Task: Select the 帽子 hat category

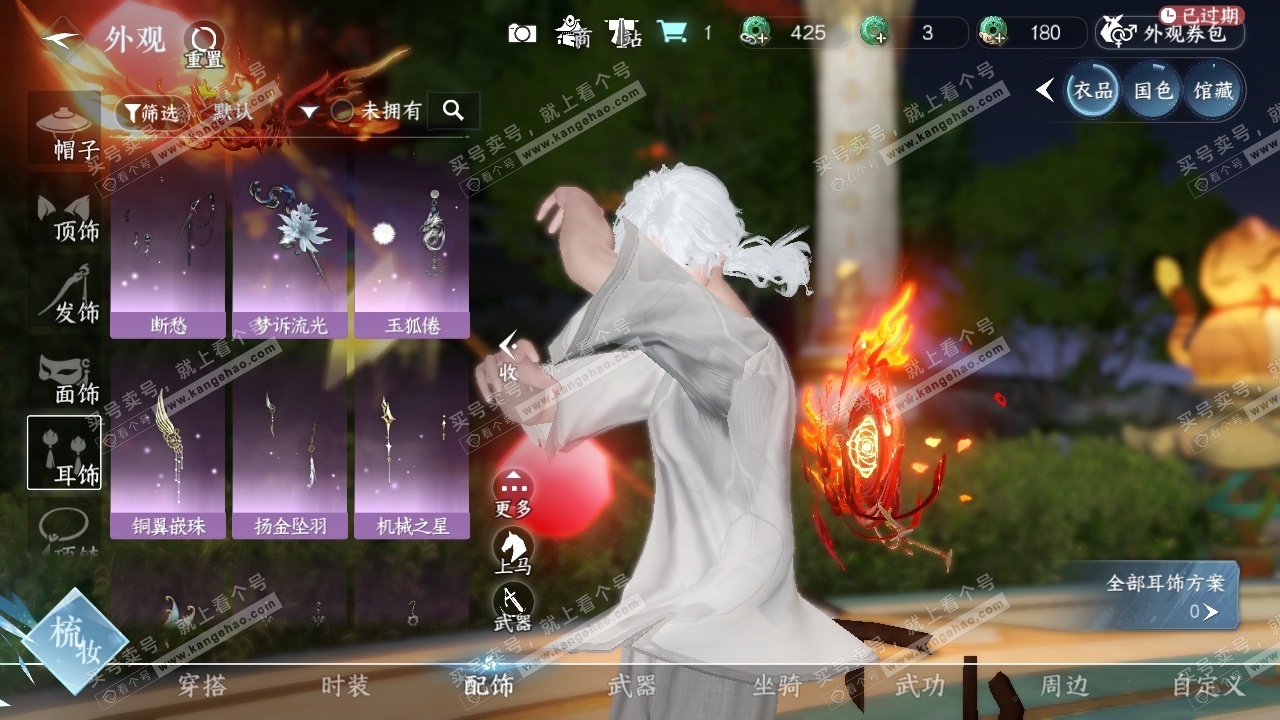Action: pos(64,130)
